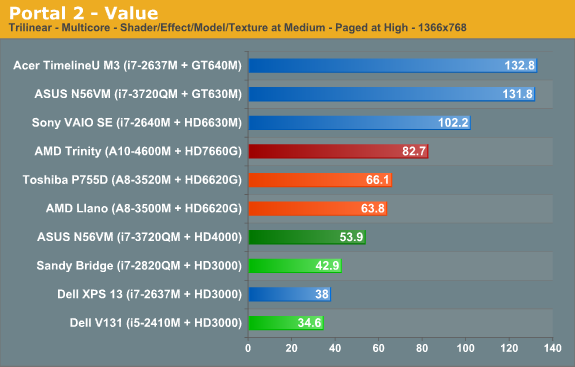
Task: Click the Sony VAIO SE label
Action: pyautogui.click(x=137, y=122)
